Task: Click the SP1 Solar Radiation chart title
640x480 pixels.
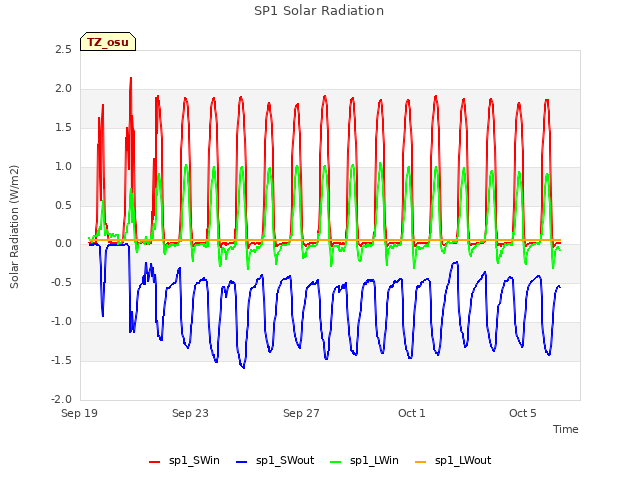Action: [319, 11]
